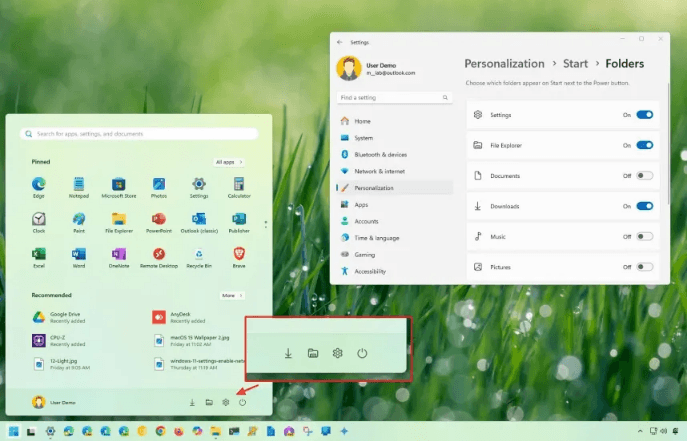Expand More recommended items

tap(232, 296)
